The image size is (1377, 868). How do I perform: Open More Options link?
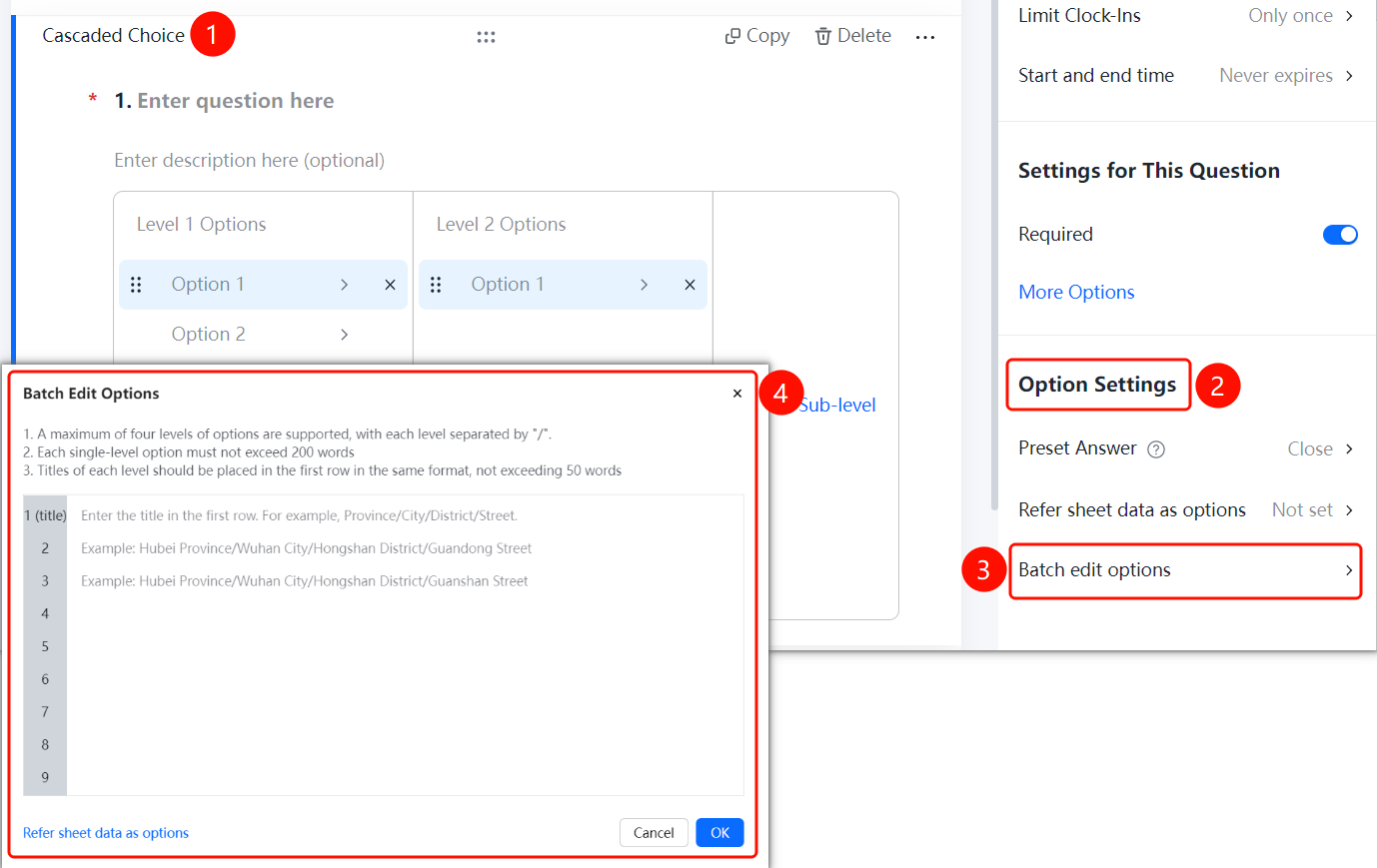(x=1076, y=292)
